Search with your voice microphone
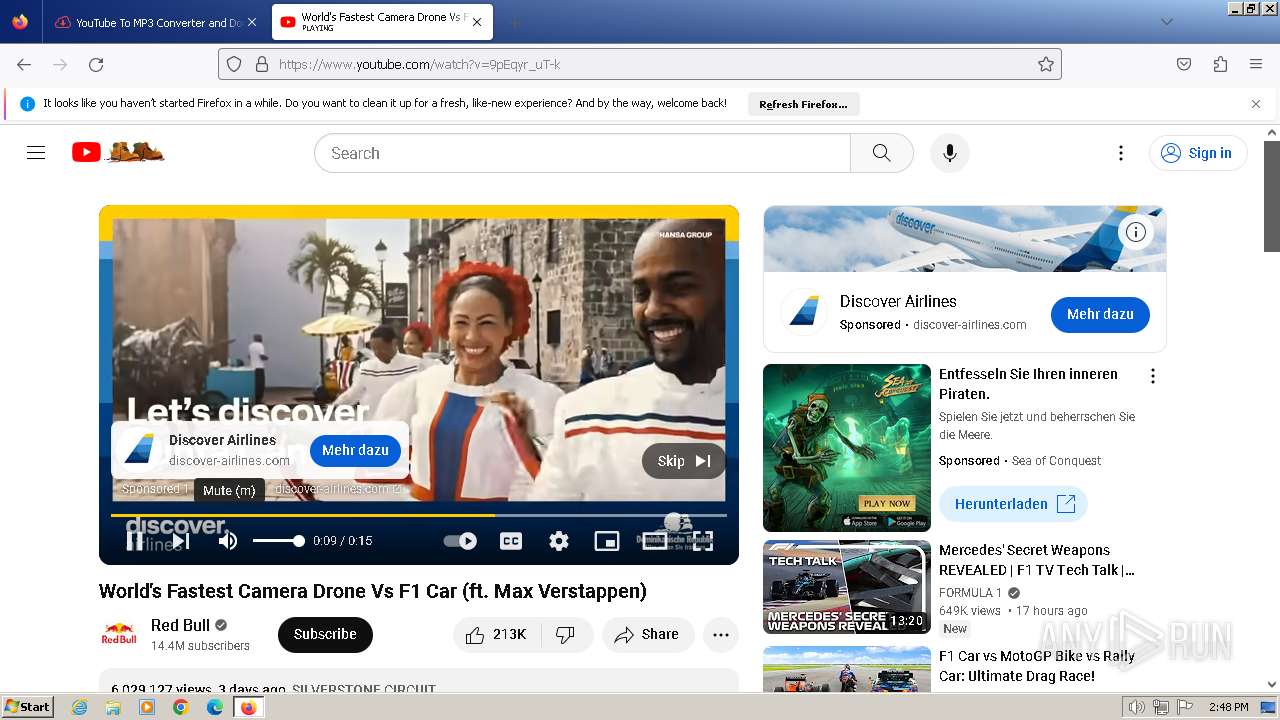Viewport: 1280px width, 720px height. pos(950,153)
